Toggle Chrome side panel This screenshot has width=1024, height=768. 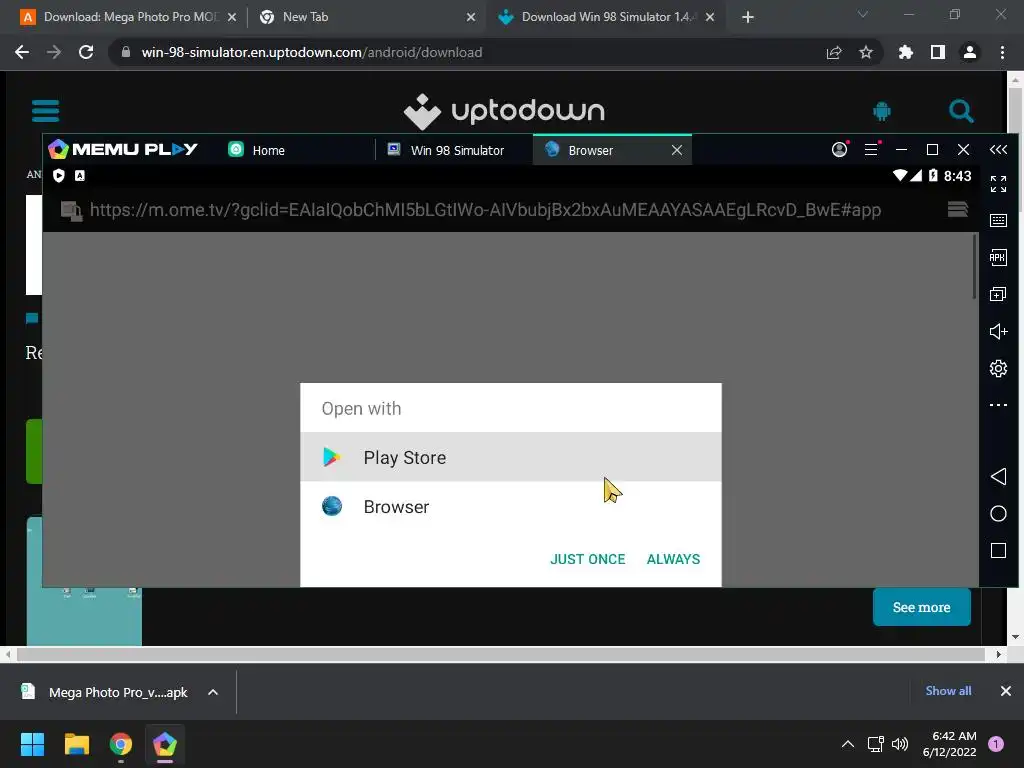(938, 52)
